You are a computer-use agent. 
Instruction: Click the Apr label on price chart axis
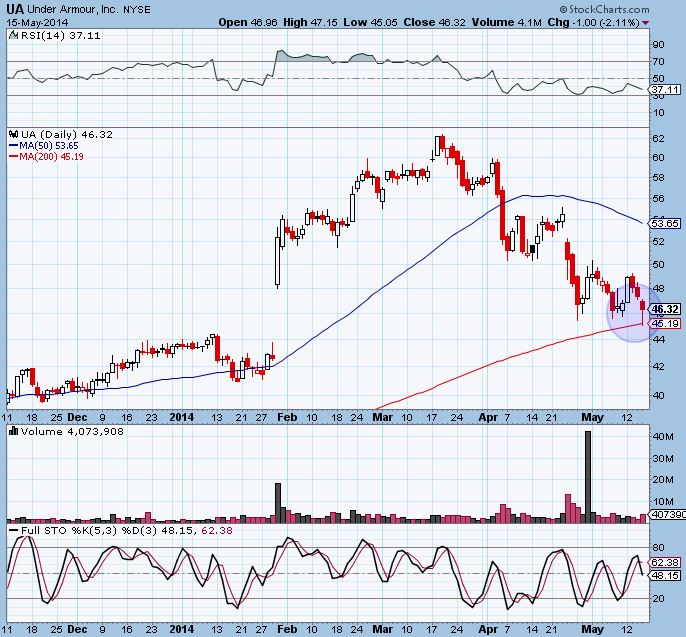click(488, 417)
